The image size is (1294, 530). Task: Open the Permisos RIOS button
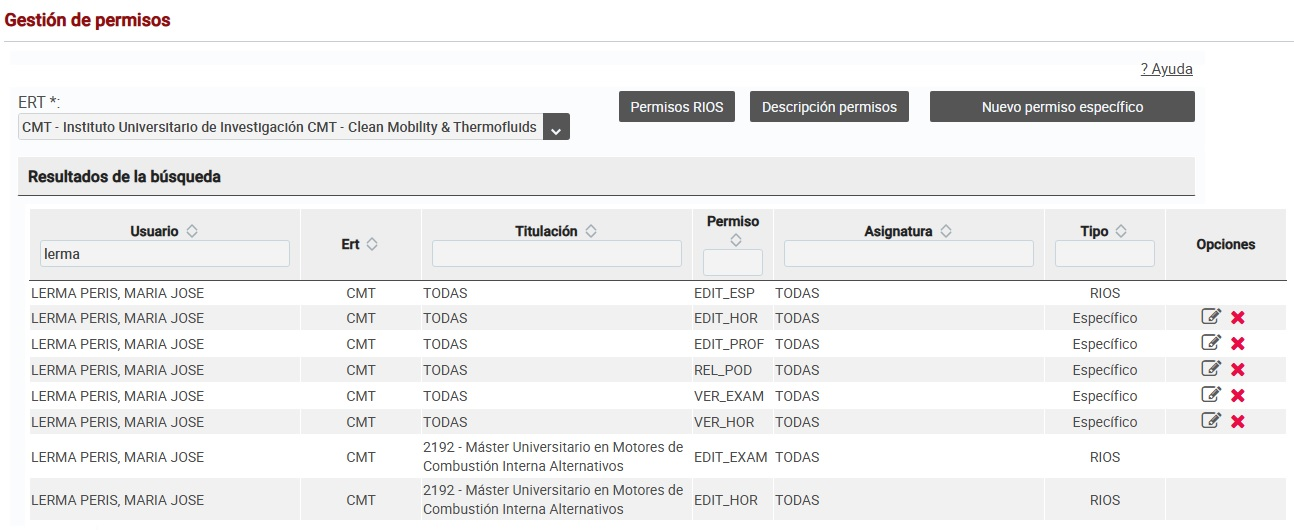(677, 107)
